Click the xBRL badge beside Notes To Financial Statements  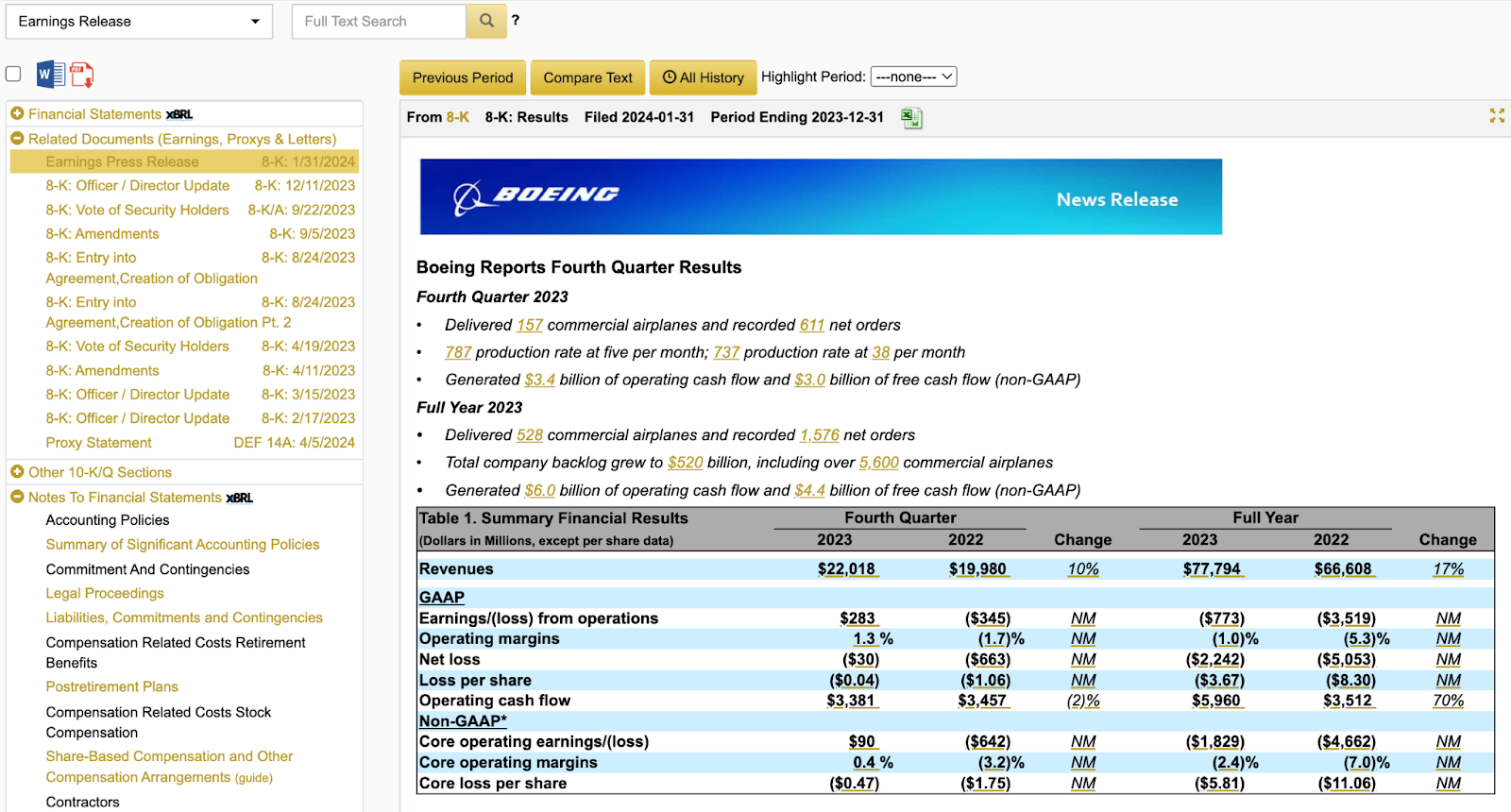(240, 498)
